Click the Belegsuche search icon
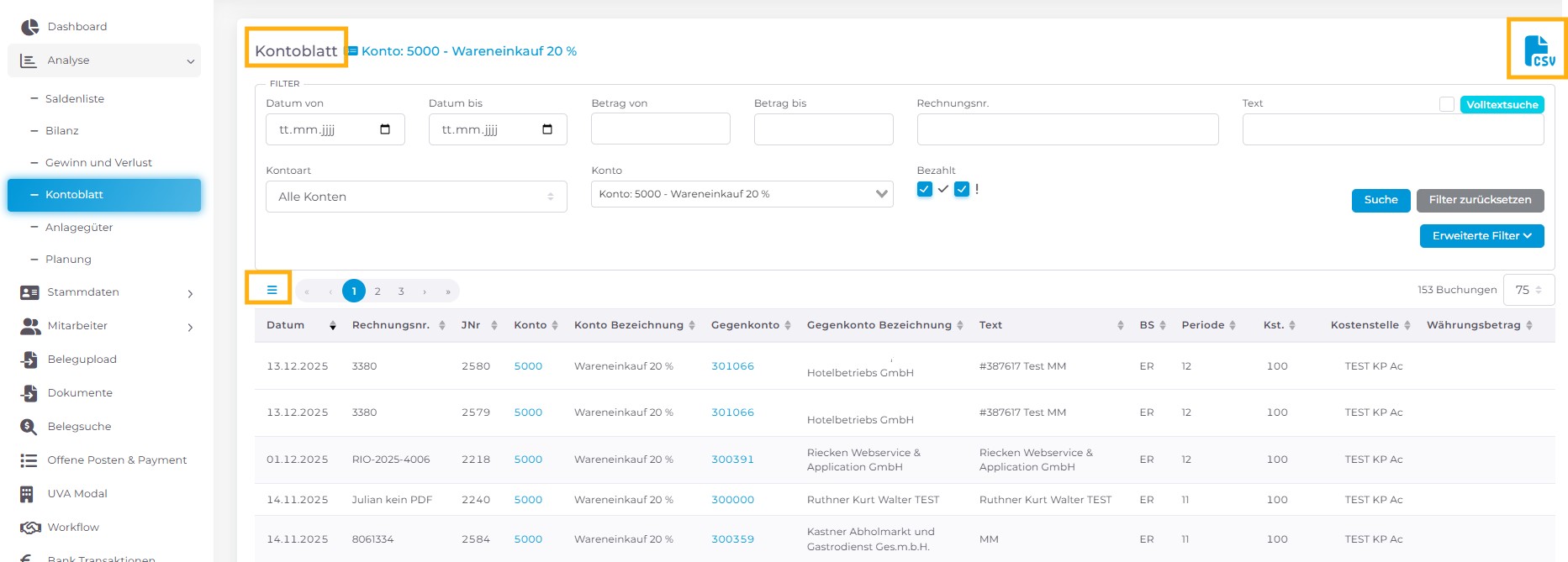 click(29, 427)
